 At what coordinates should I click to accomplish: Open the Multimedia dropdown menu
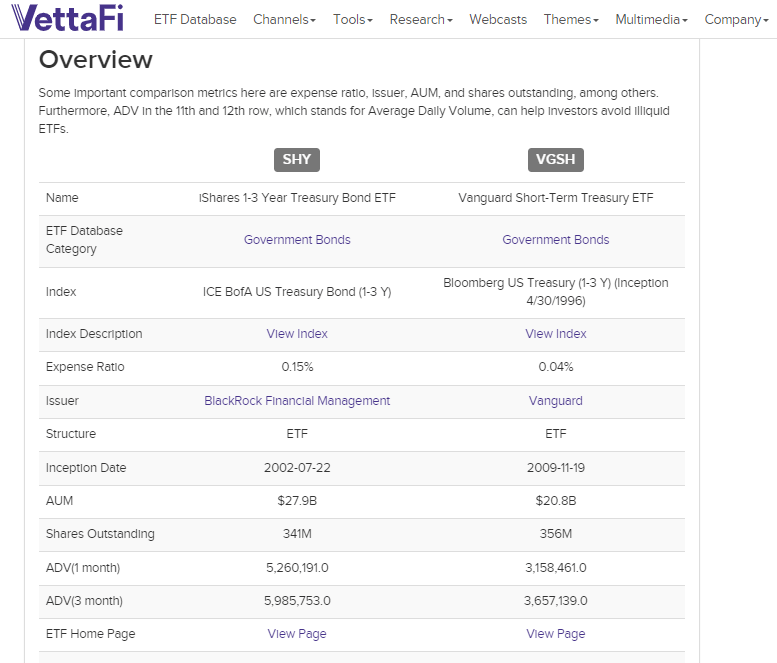tap(651, 20)
